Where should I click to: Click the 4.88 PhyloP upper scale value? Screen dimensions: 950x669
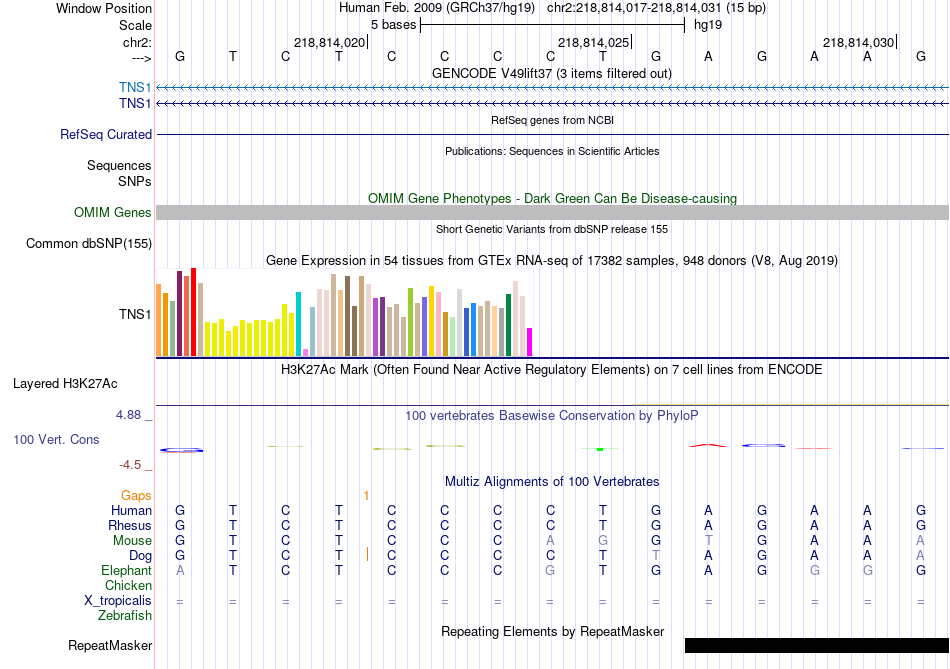pos(128,414)
